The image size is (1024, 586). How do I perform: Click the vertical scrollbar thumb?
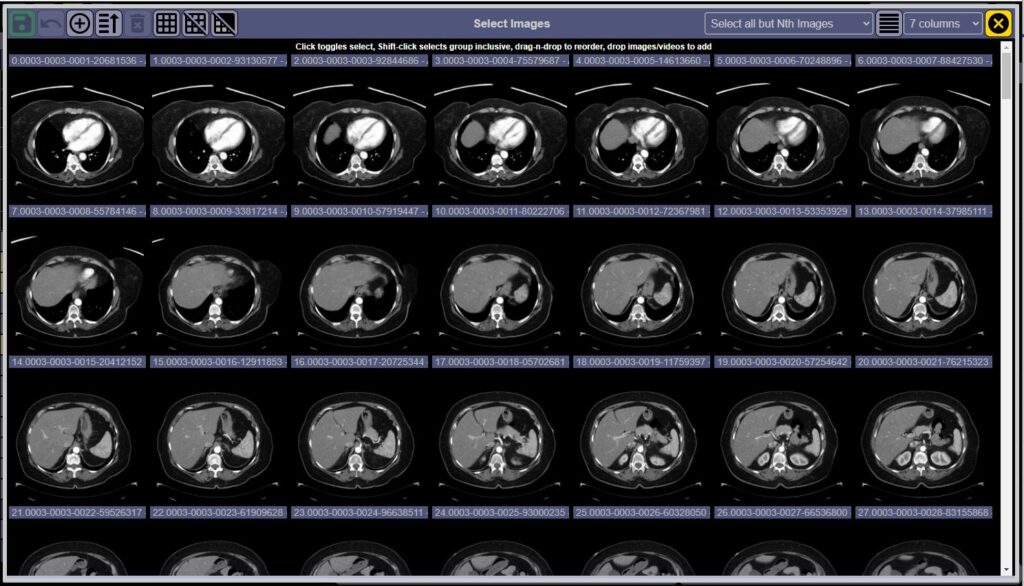1006,76
